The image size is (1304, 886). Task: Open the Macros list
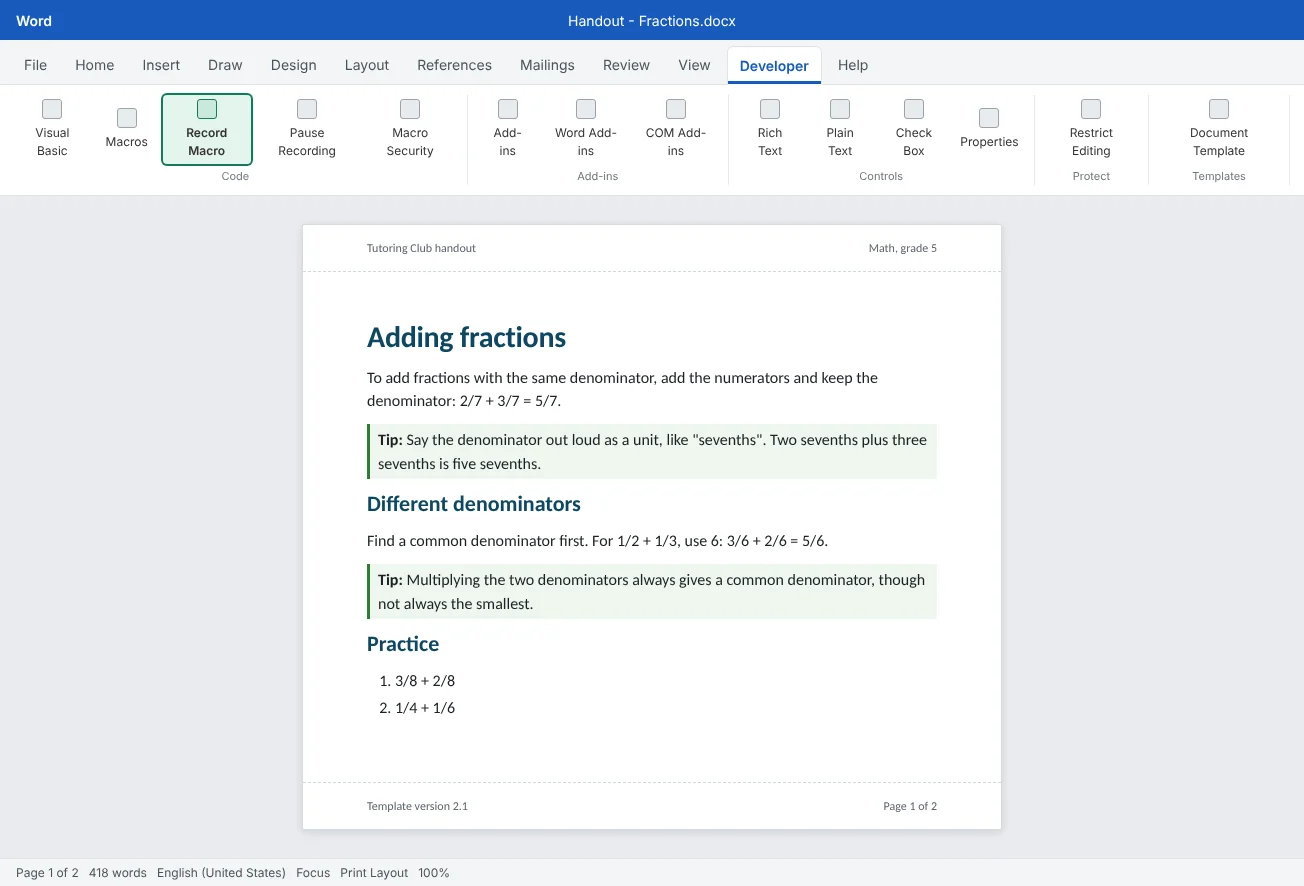[127, 129]
